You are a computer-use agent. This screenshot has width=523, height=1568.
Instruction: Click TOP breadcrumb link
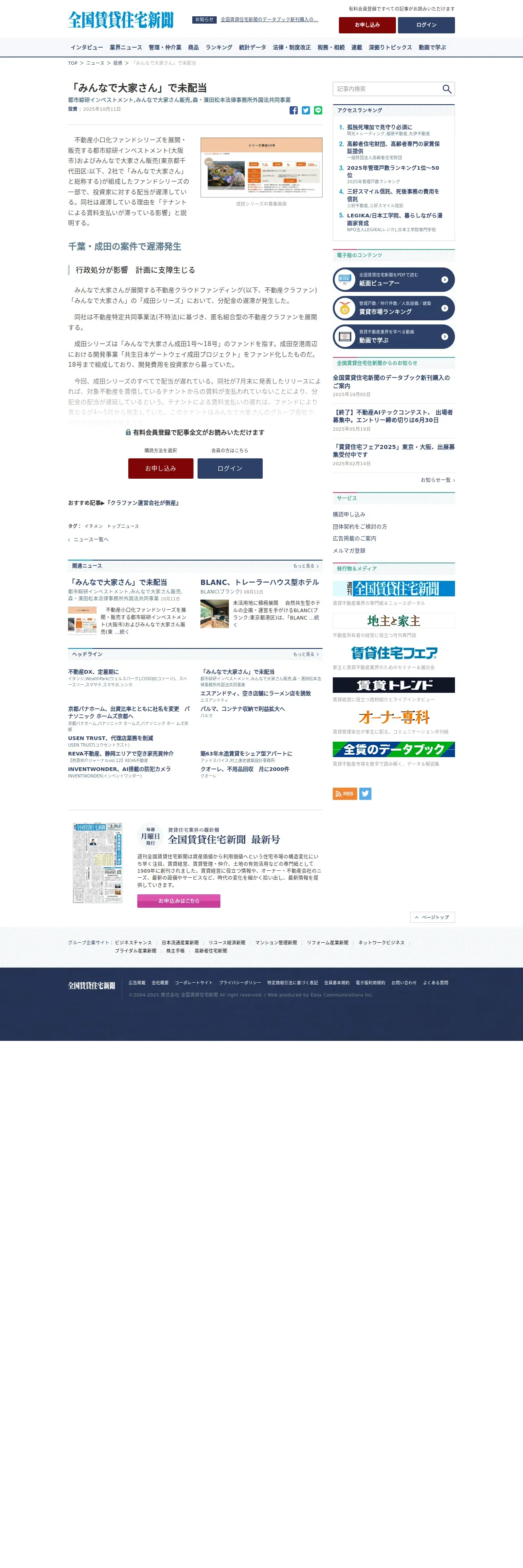[73, 64]
